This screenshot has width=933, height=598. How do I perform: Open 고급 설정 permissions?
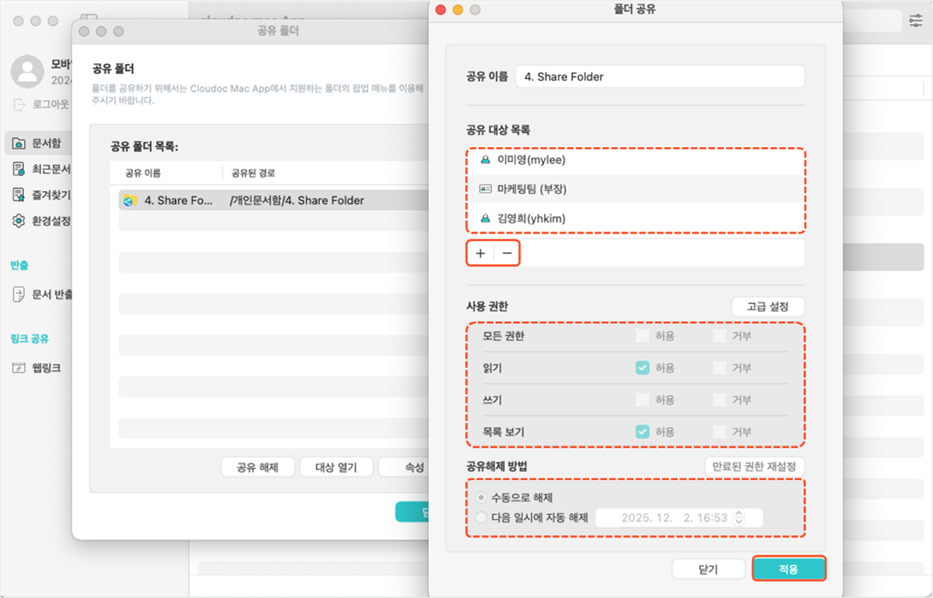pos(767,306)
